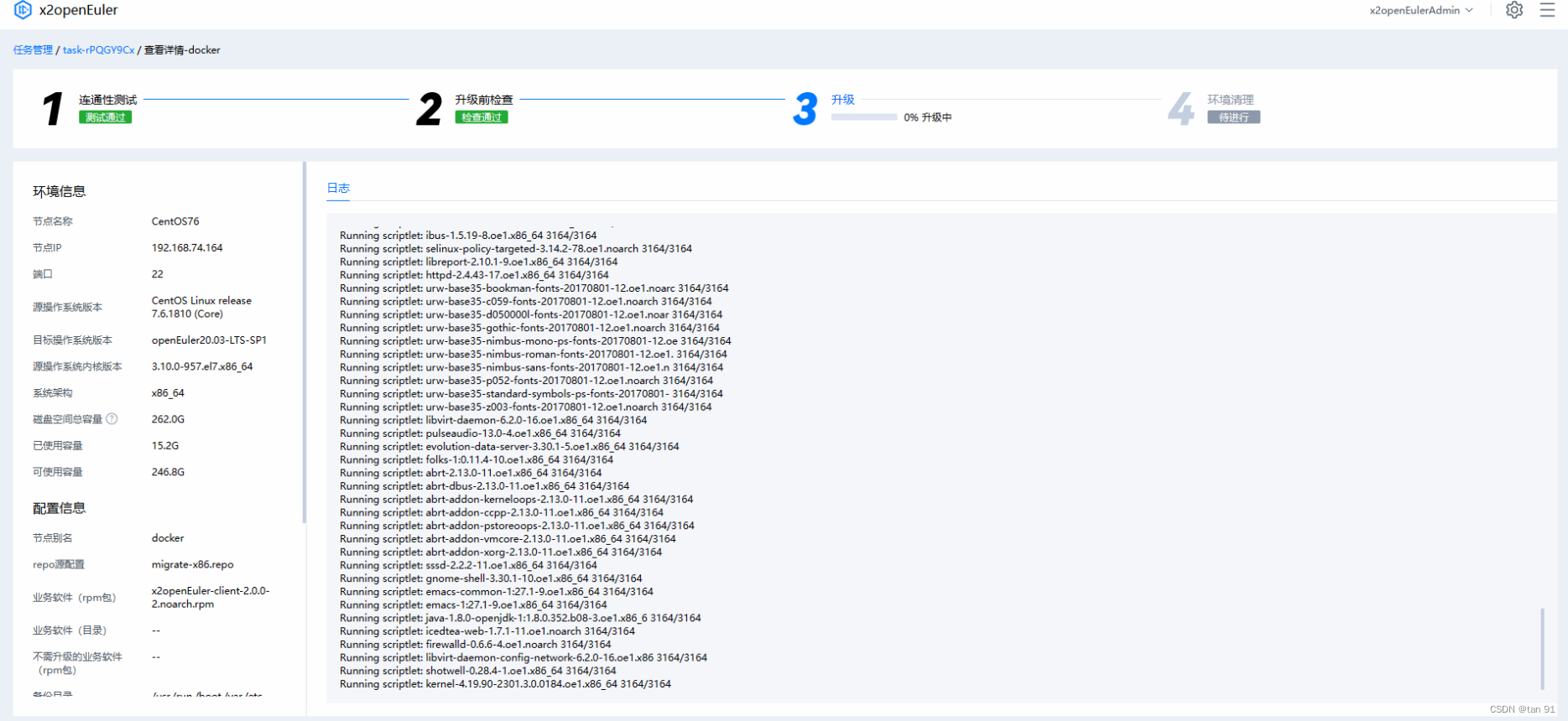
Task: Click step 2 升级前检查 label
Action: (483, 100)
